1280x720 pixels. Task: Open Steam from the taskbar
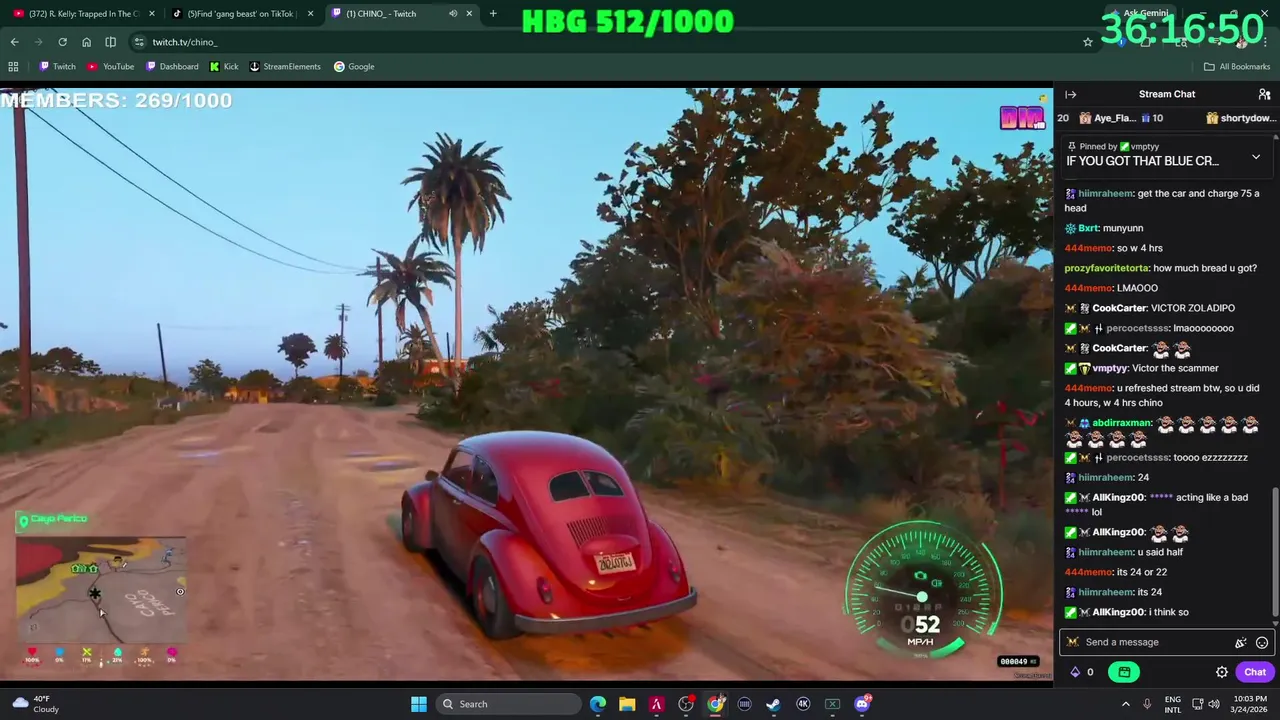773,704
